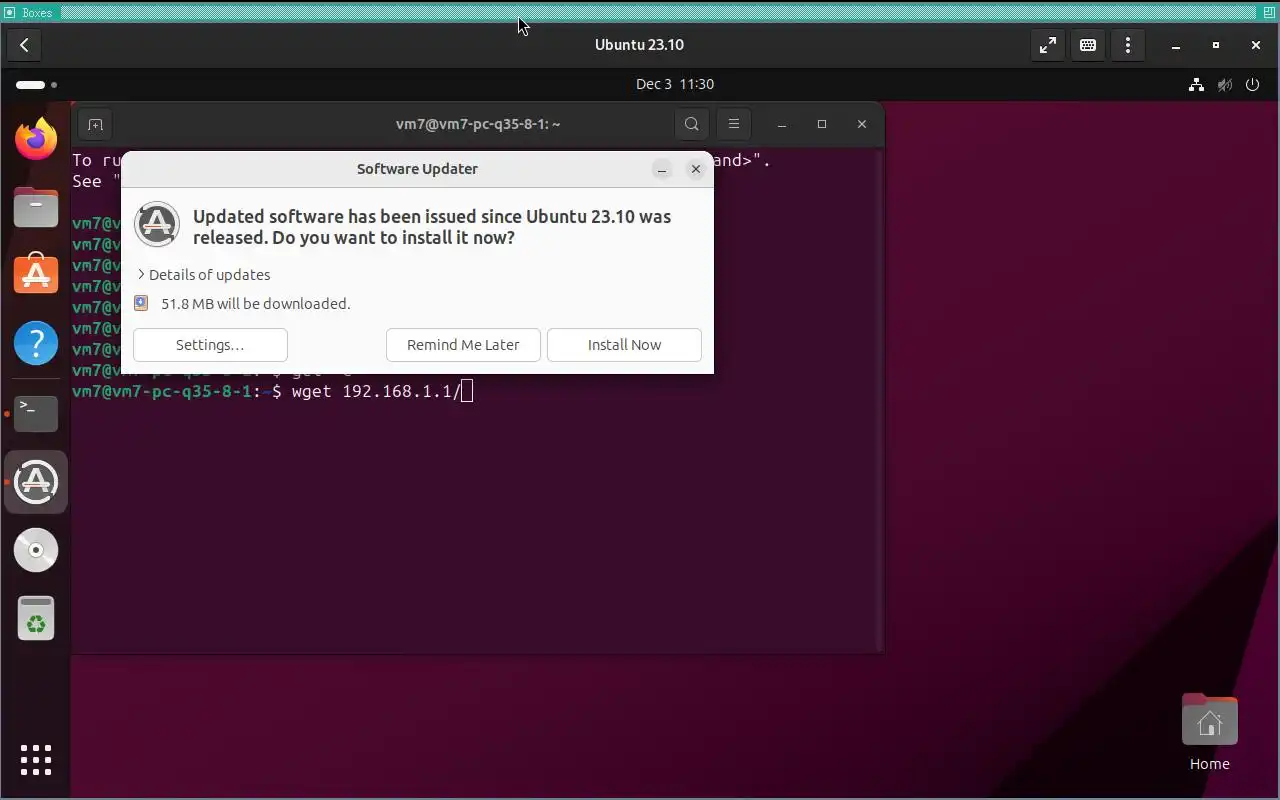Viewport: 1280px width, 800px height.
Task: Open a new tab in the terminal
Action: pos(95,124)
